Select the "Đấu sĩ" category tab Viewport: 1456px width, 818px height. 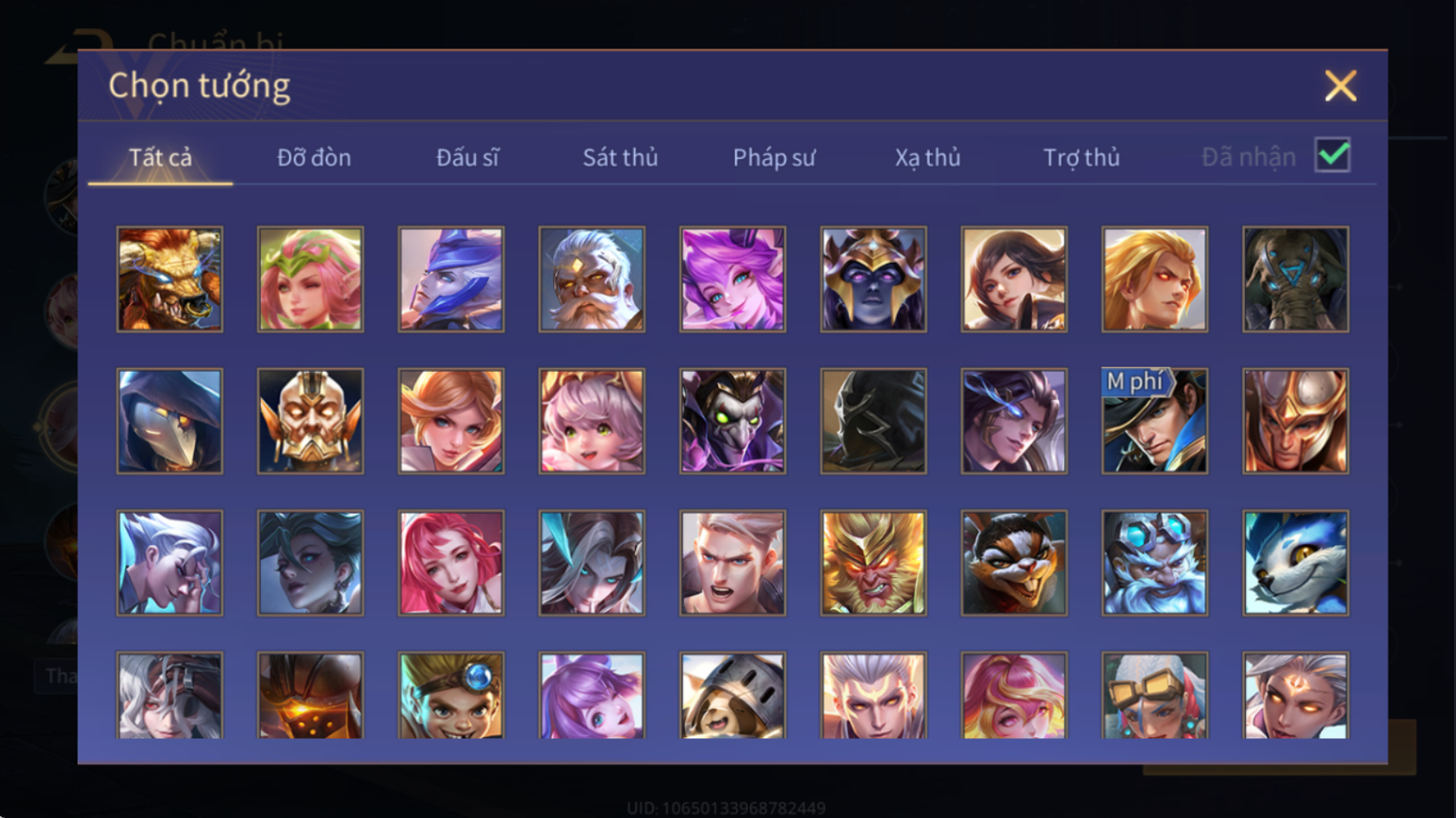tap(467, 157)
